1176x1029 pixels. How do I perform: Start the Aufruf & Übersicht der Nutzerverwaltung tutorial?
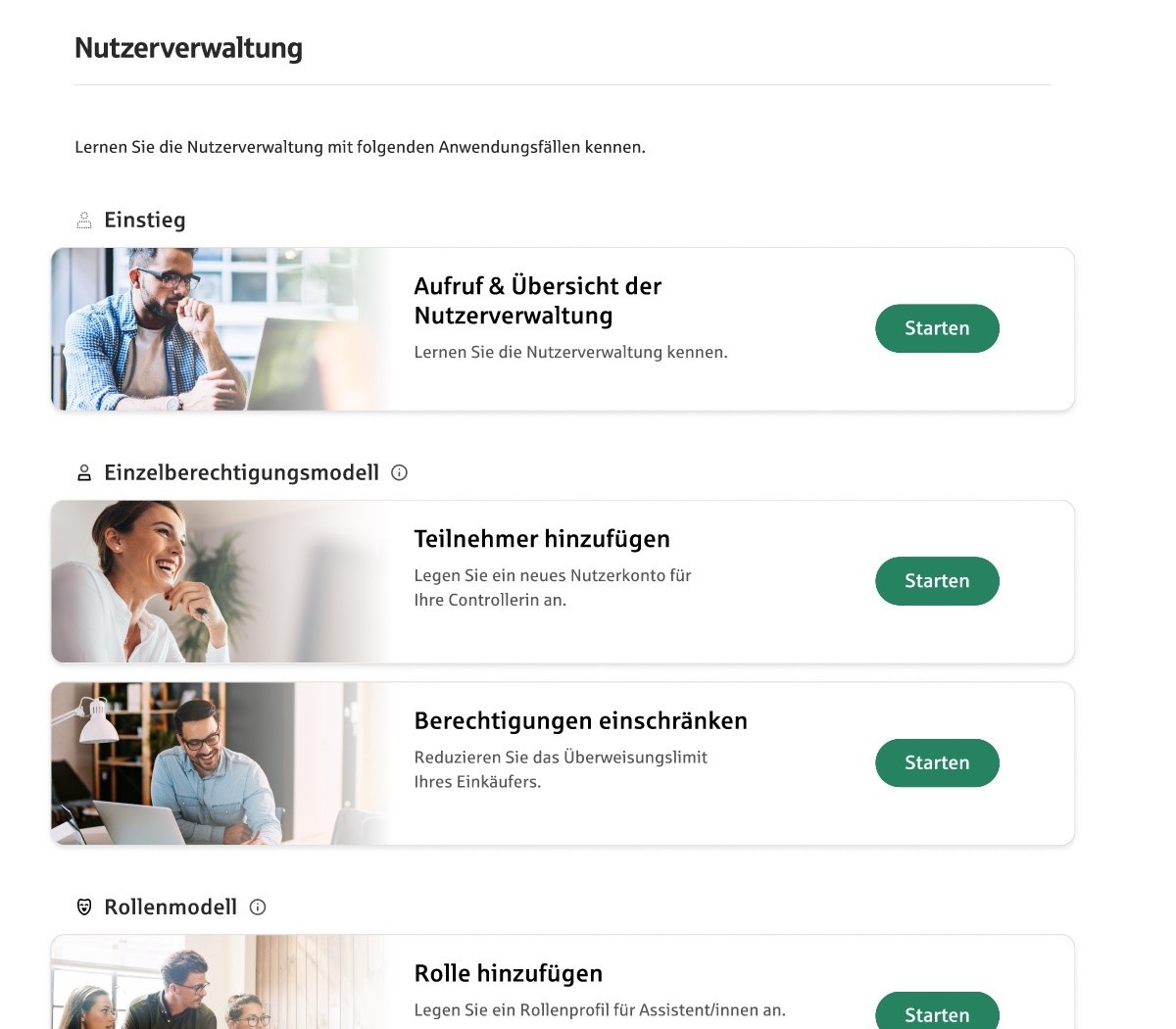pyautogui.click(x=937, y=328)
